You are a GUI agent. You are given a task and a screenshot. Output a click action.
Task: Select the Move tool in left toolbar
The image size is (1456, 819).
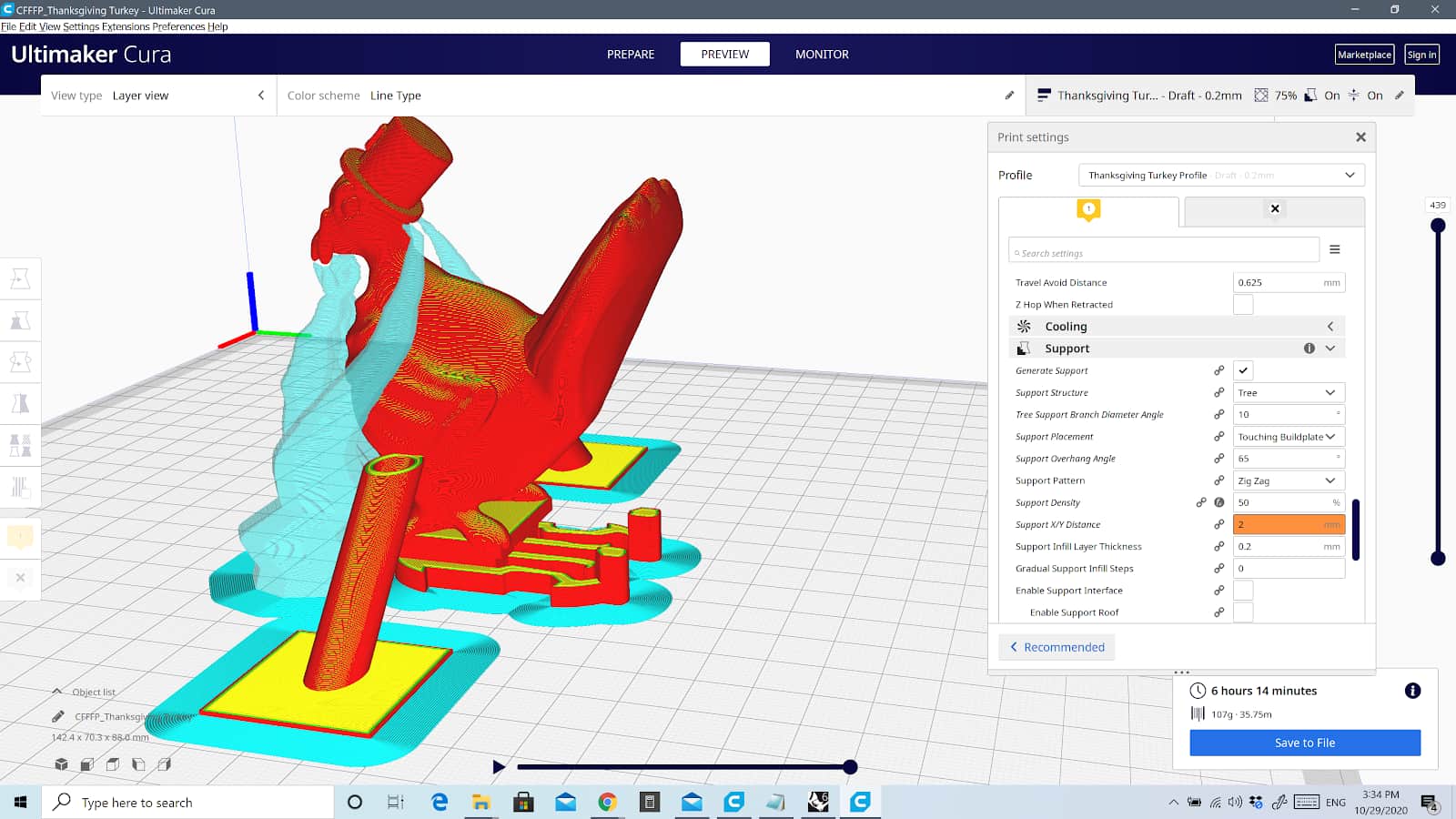(20, 278)
